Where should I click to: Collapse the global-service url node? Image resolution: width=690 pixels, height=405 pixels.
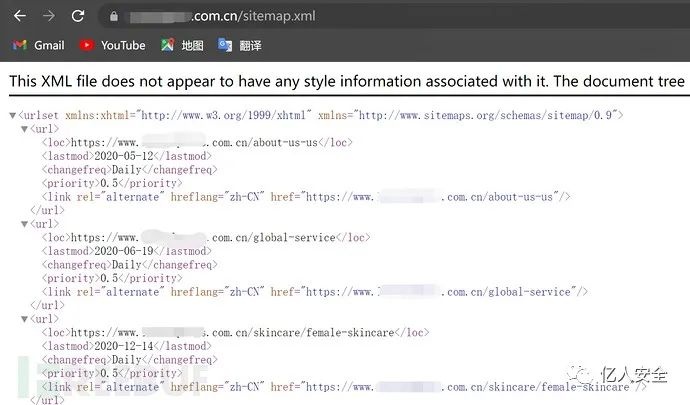(x=25, y=224)
